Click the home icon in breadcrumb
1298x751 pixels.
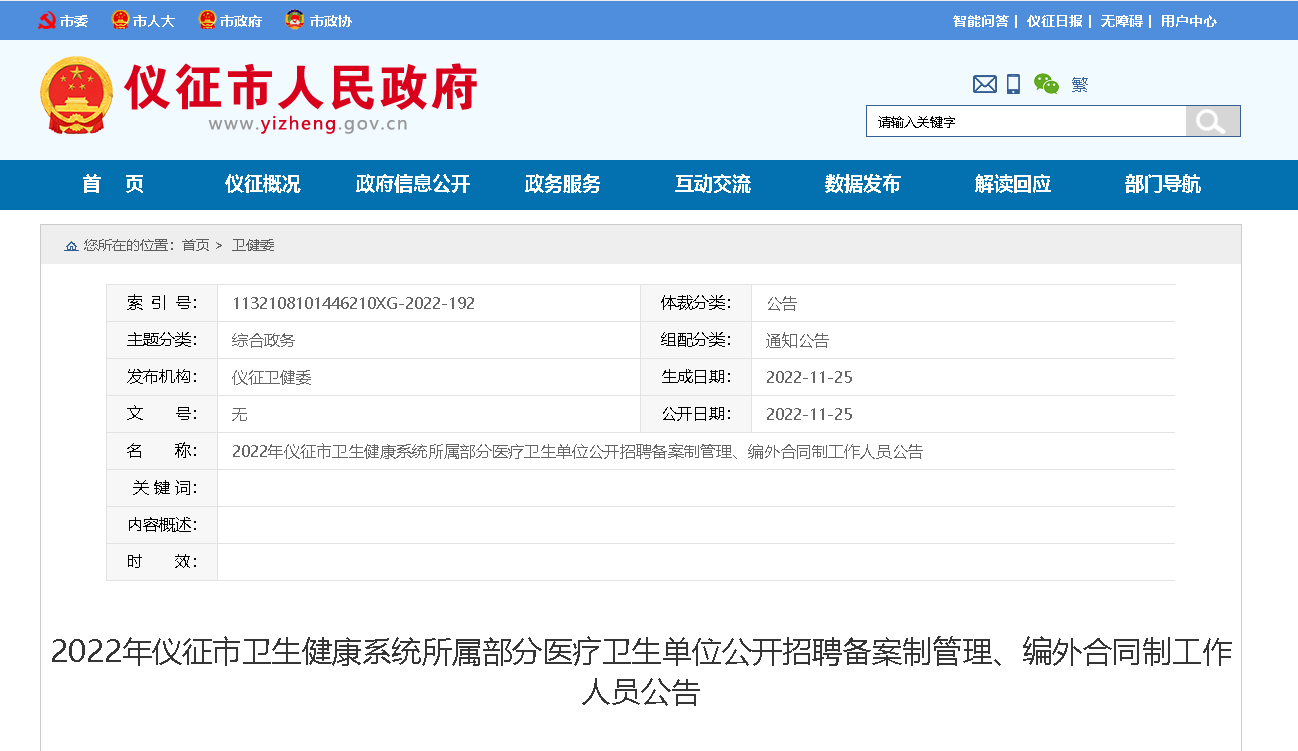point(71,245)
